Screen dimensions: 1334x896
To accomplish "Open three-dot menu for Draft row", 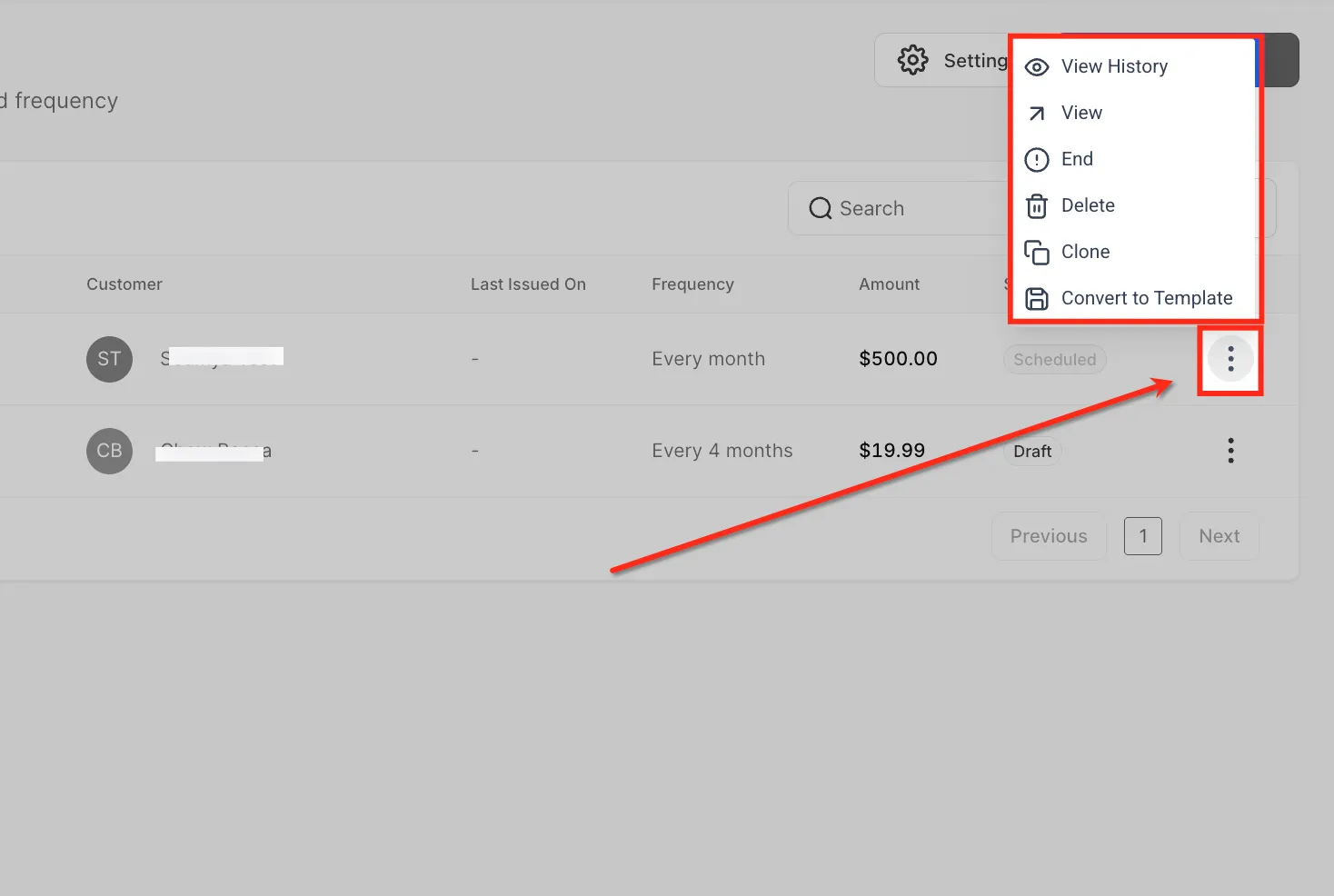I will (x=1230, y=451).
